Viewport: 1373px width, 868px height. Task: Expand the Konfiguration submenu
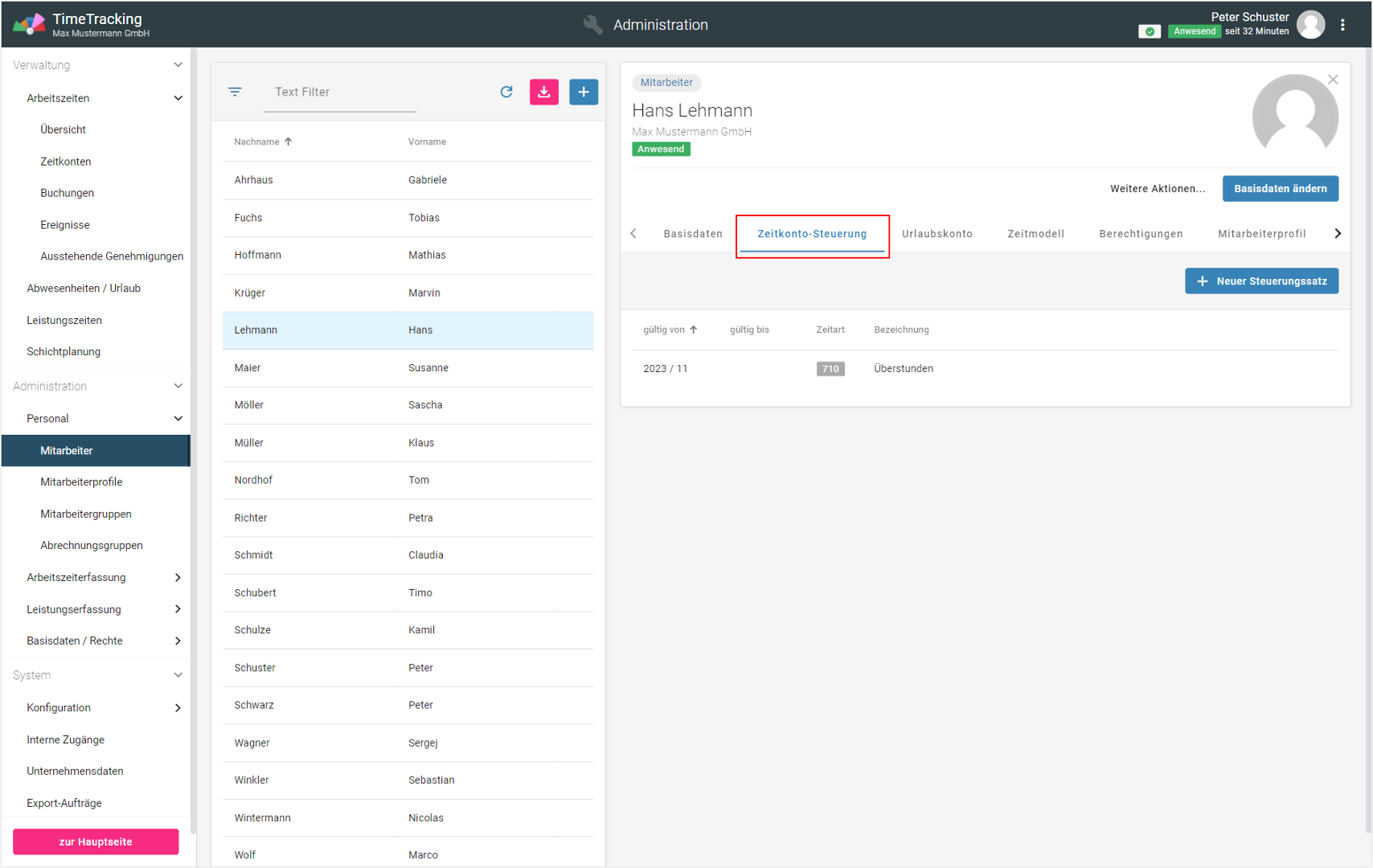coord(178,707)
